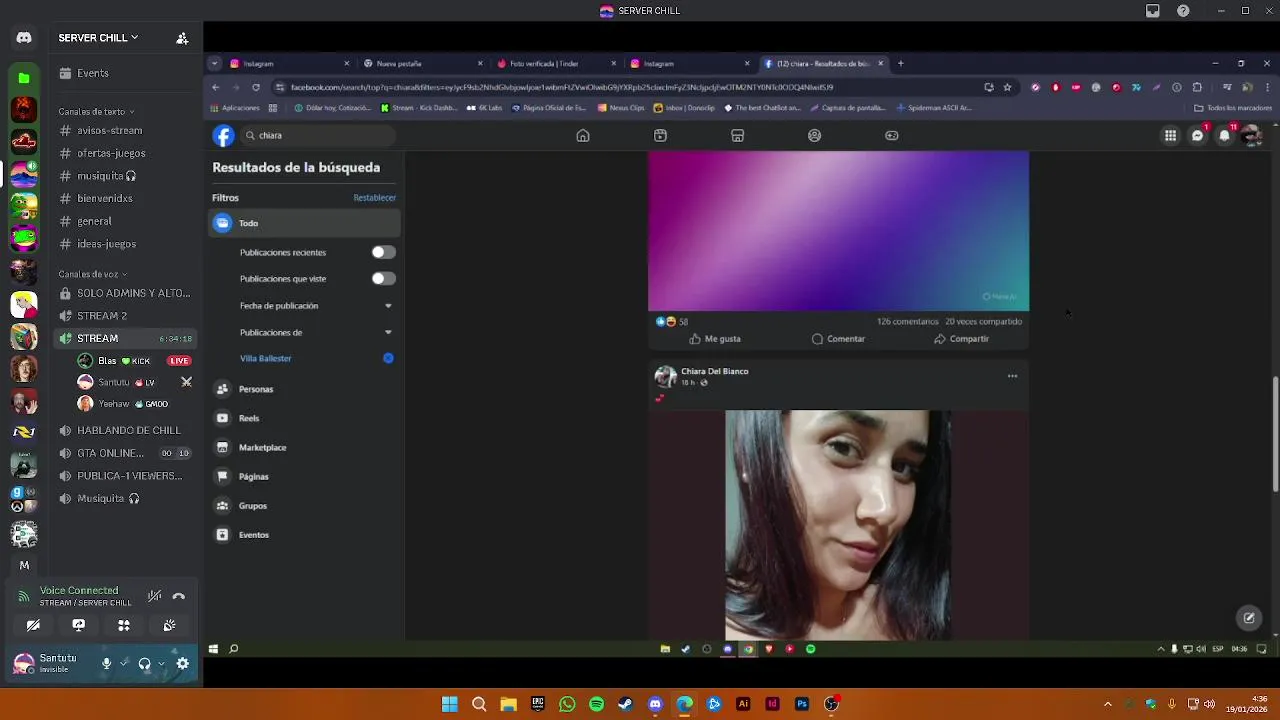Open headphone output options arrow

161,663
